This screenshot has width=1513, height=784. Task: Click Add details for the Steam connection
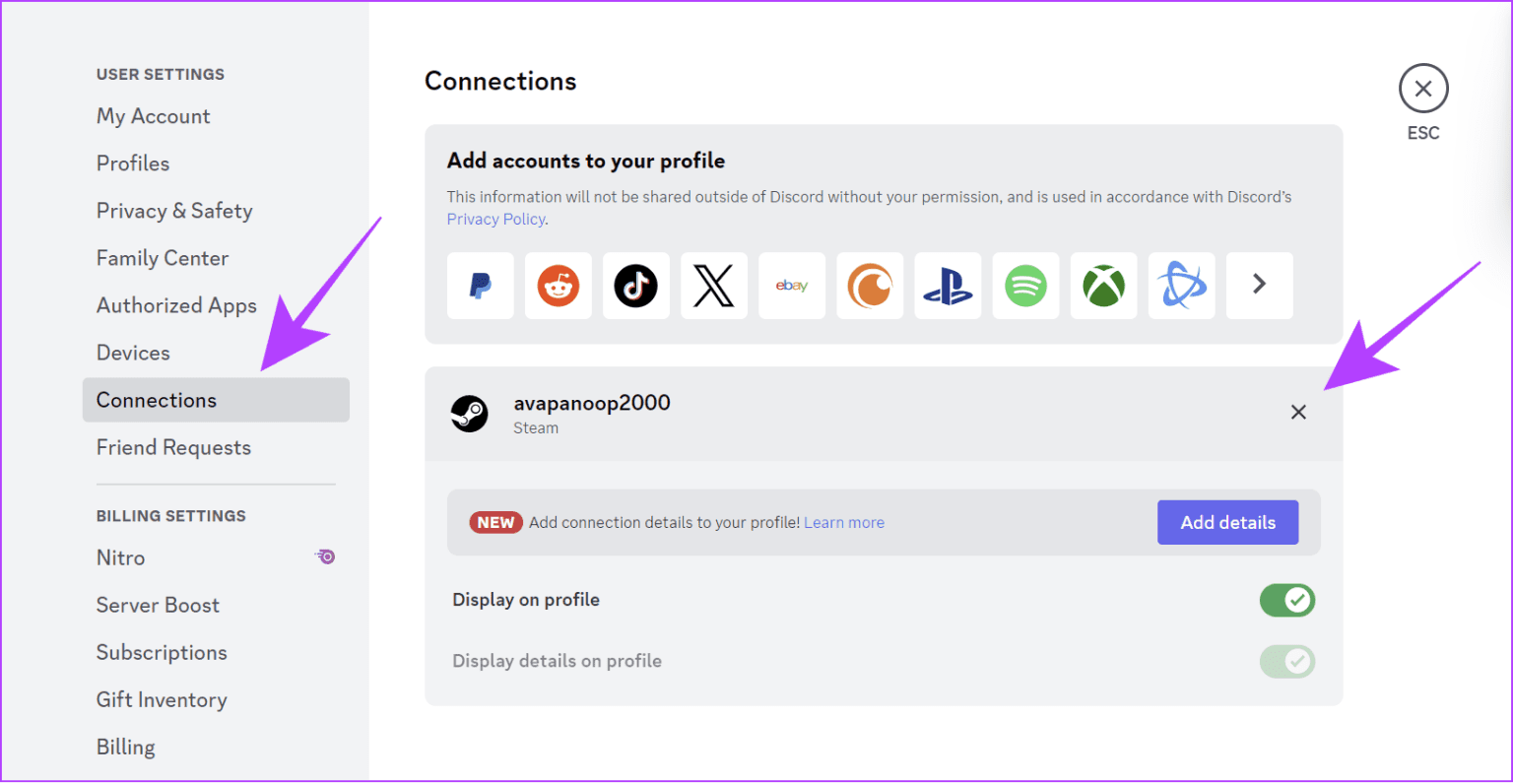point(1227,522)
